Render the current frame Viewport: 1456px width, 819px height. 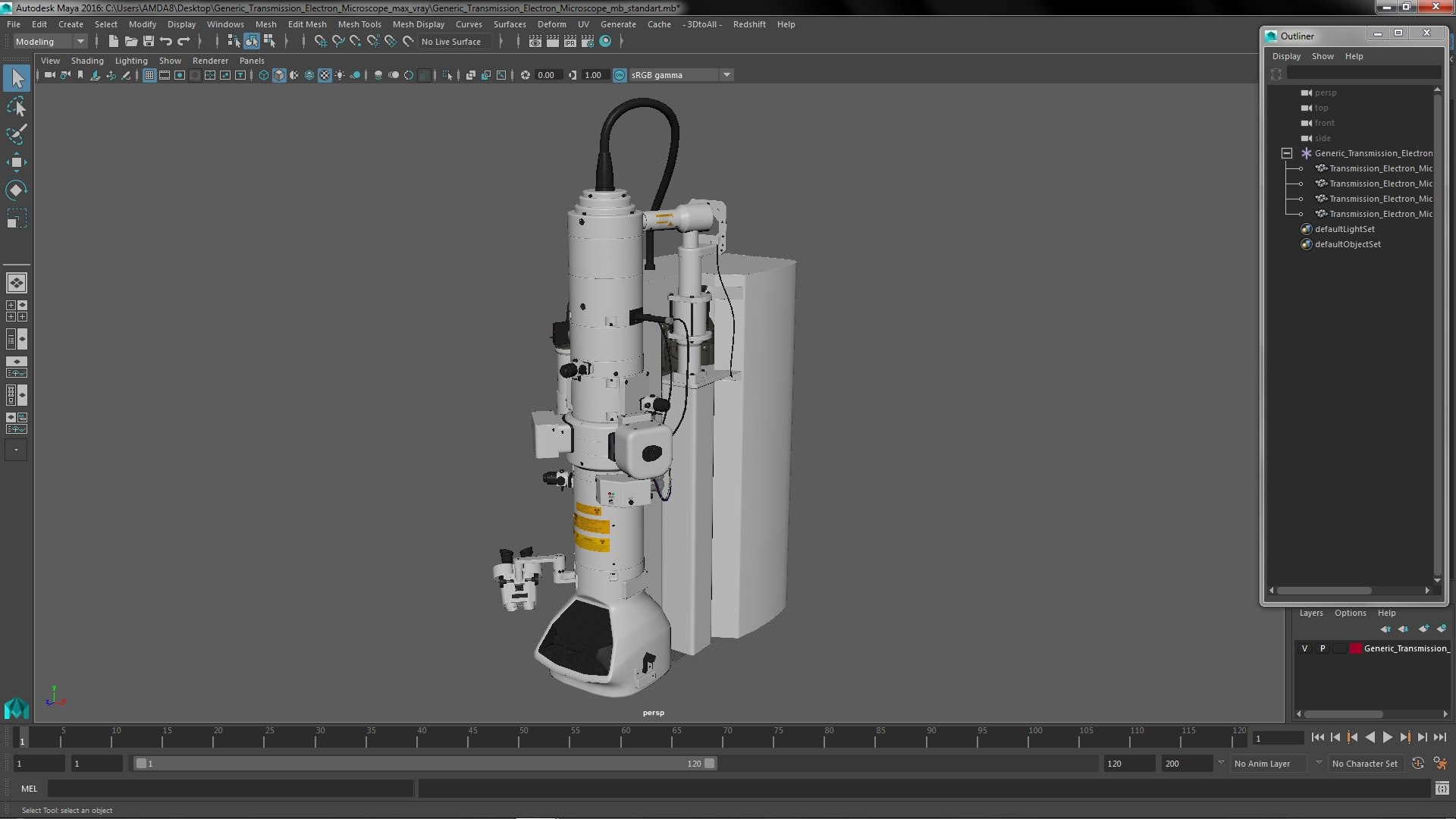553,42
